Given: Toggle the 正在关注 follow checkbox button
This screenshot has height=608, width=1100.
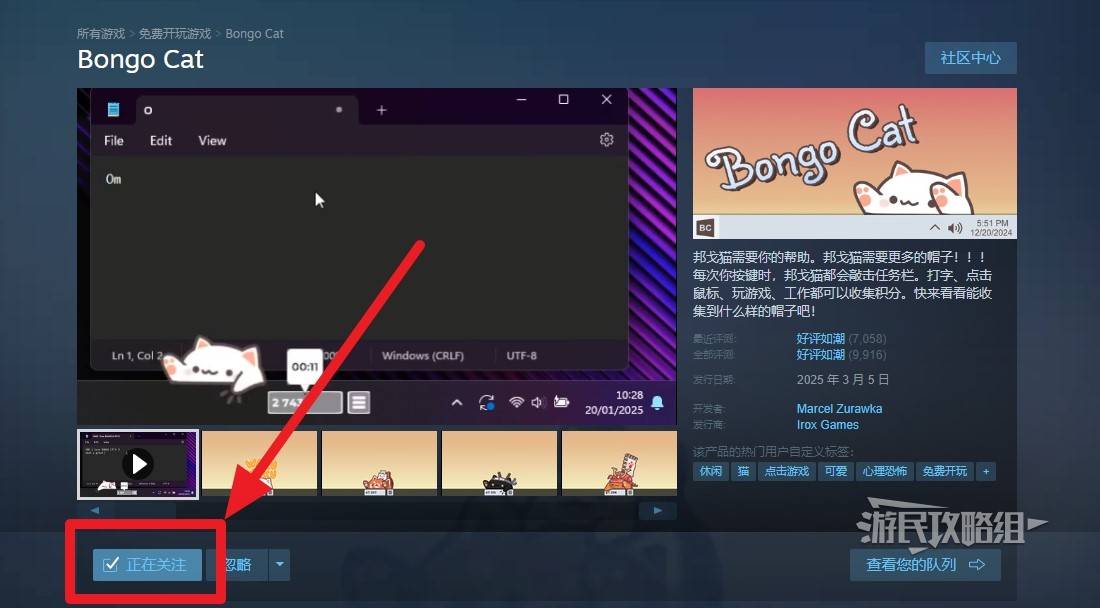Looking at the screenshot, I should (x=147, y=565).
